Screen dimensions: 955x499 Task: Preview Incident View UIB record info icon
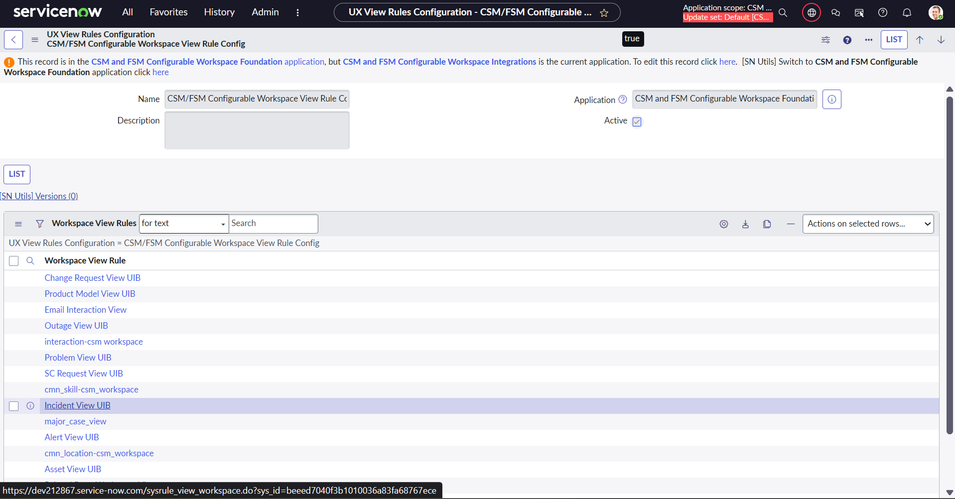[x=30, y=406]
